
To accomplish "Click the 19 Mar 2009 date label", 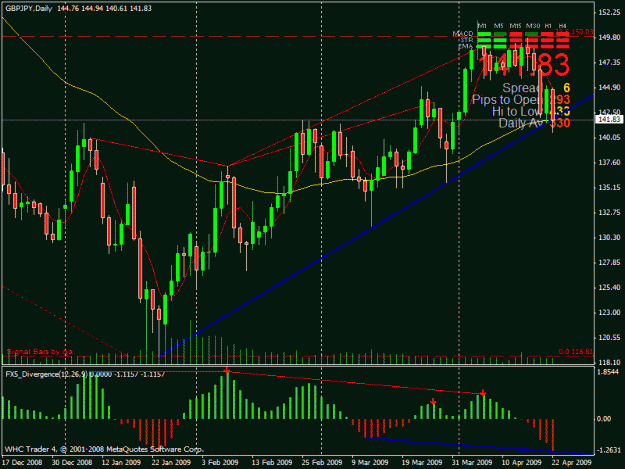I will point(422,463).
